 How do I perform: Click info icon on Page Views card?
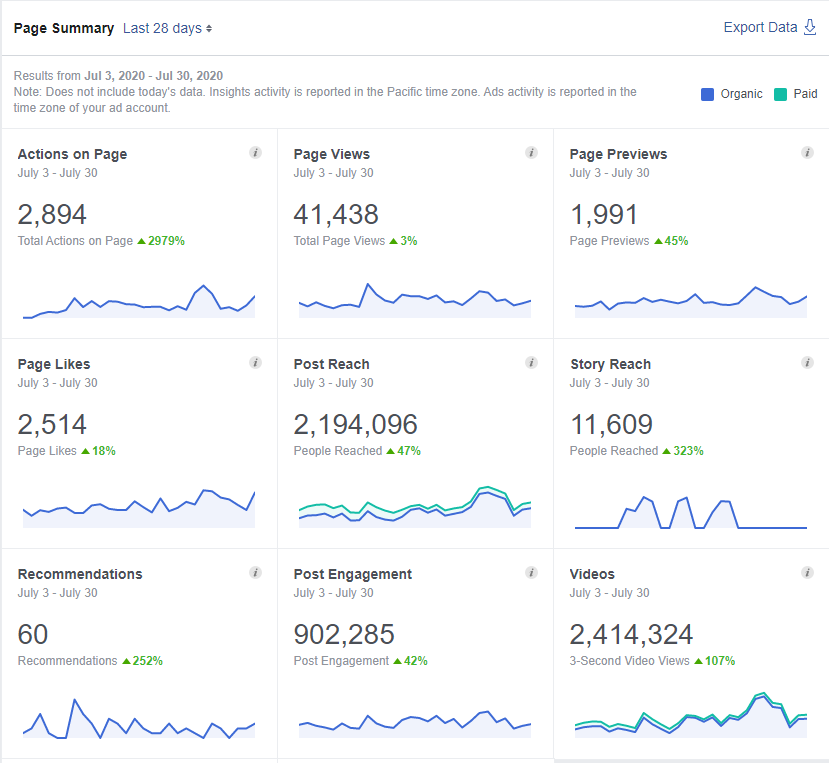531,153
